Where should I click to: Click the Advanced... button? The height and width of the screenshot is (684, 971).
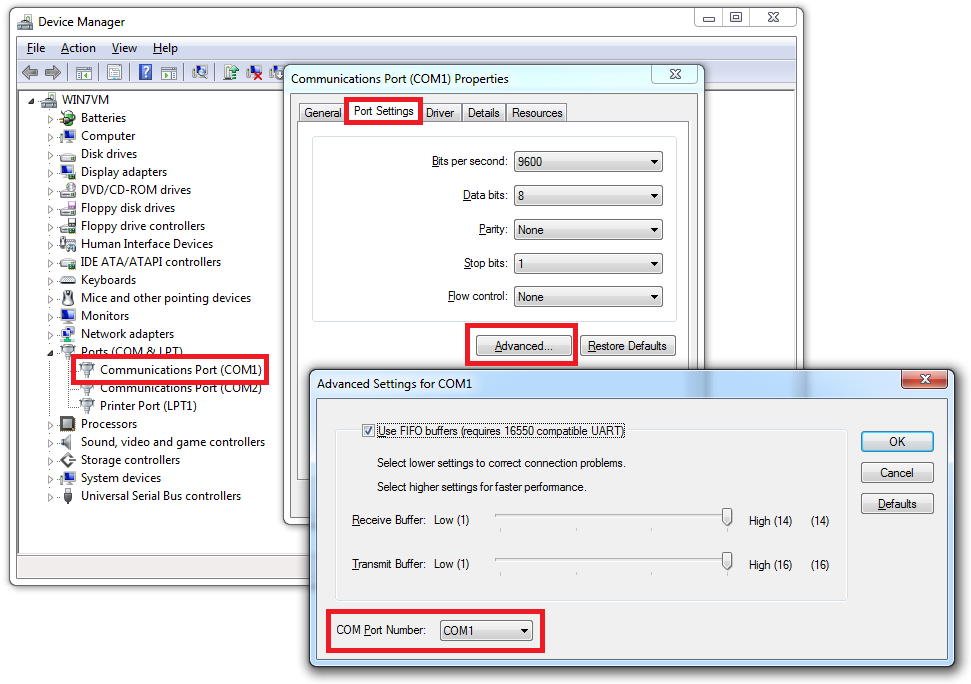(x=522, y=346)
